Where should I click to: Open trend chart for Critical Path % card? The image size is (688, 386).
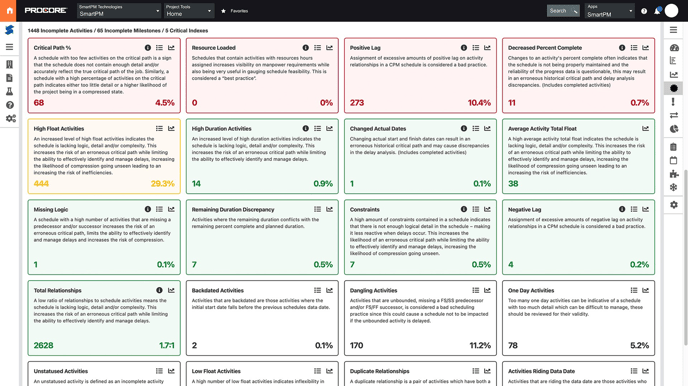point(171,47)
